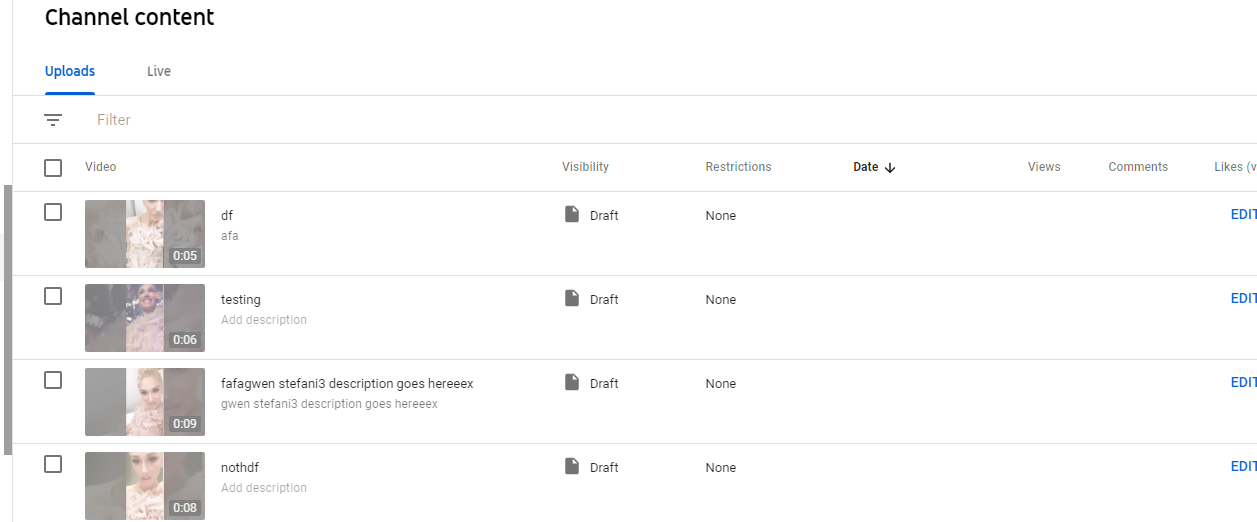Click 'None' restriction in 'df' row

click(720, 215)
